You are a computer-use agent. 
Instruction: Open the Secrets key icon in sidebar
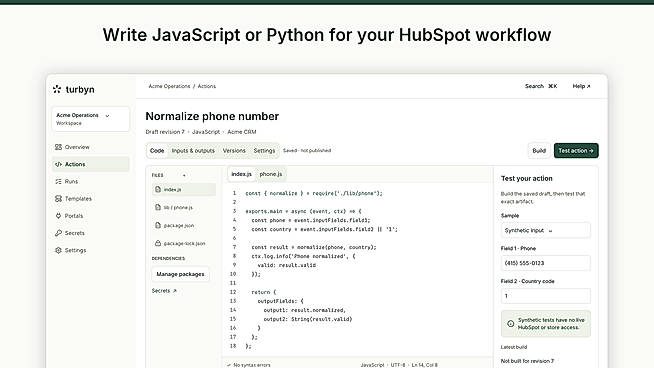coord(58,233)
